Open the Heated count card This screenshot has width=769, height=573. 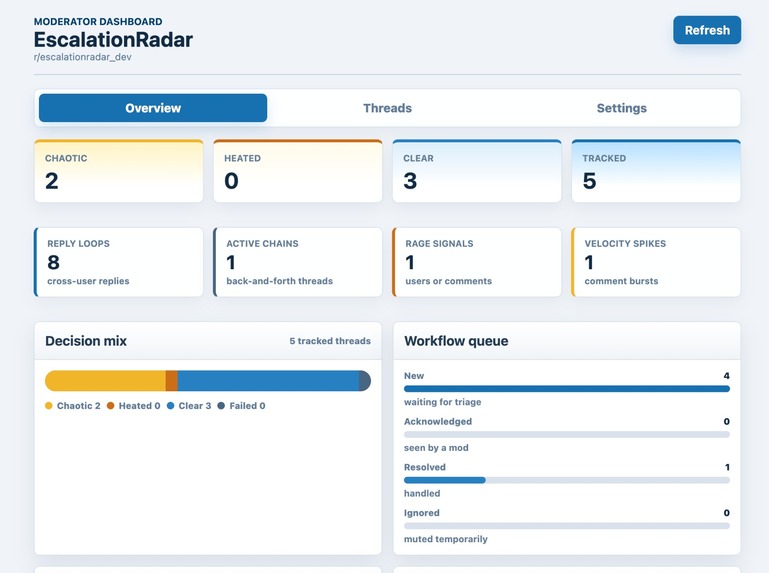click(x=298, y=171)
